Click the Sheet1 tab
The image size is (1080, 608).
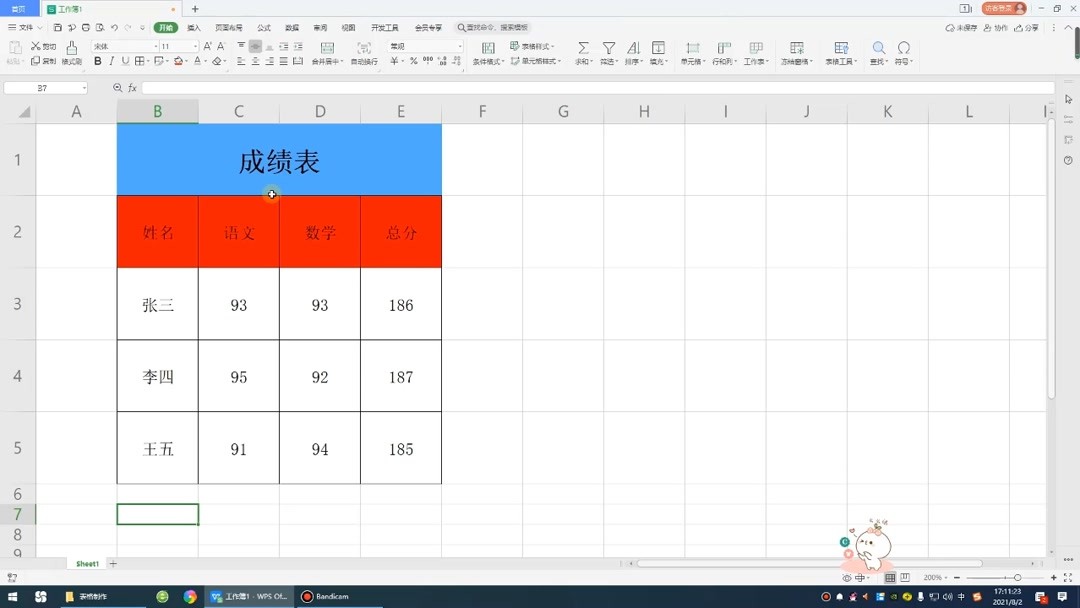(x=86, y=563)
